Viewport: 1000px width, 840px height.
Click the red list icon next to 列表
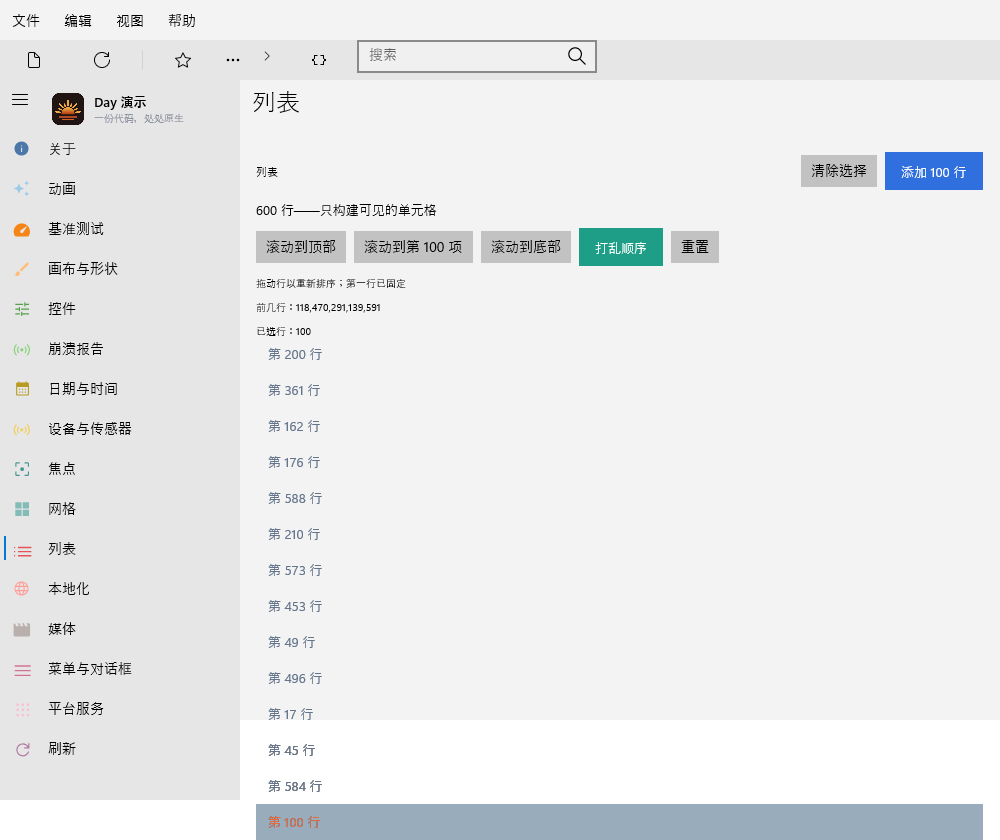pos(22,550)
